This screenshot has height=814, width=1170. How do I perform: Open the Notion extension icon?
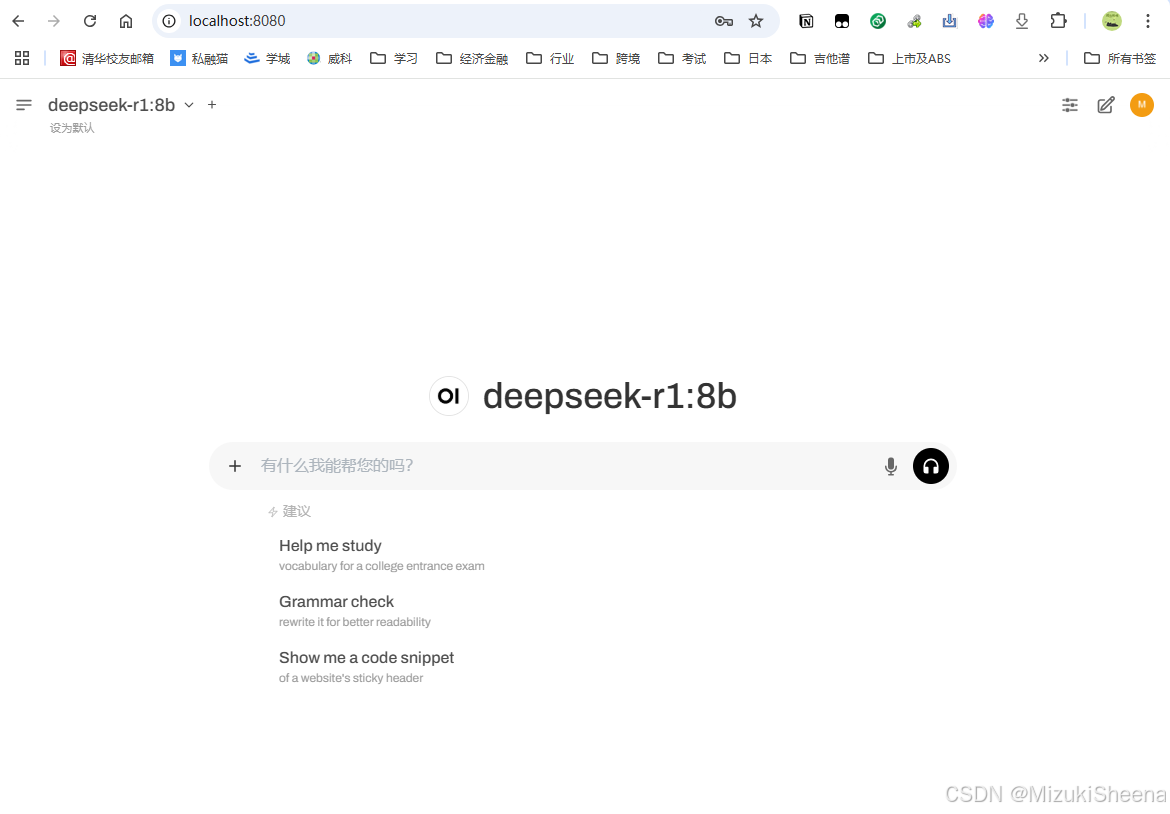point(806,21)
